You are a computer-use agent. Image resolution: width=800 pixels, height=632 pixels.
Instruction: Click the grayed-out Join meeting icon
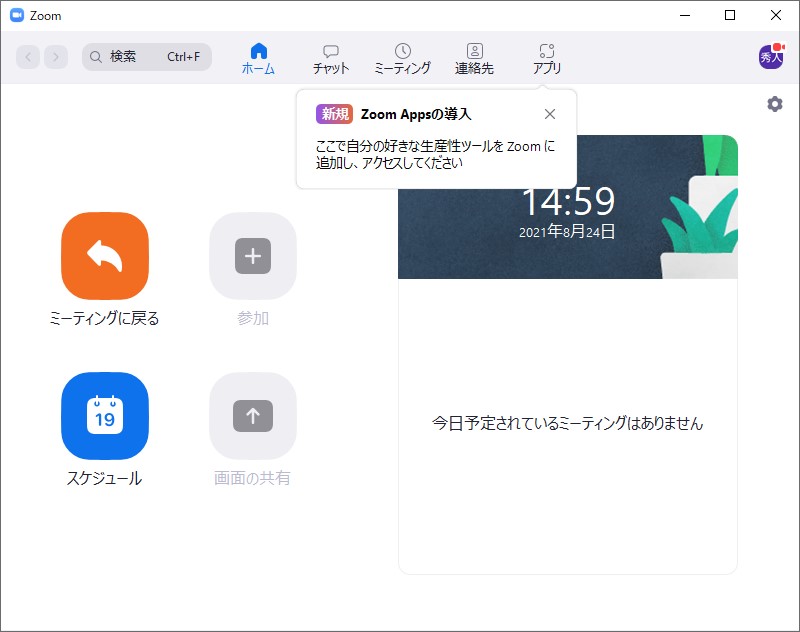(252, 256)
